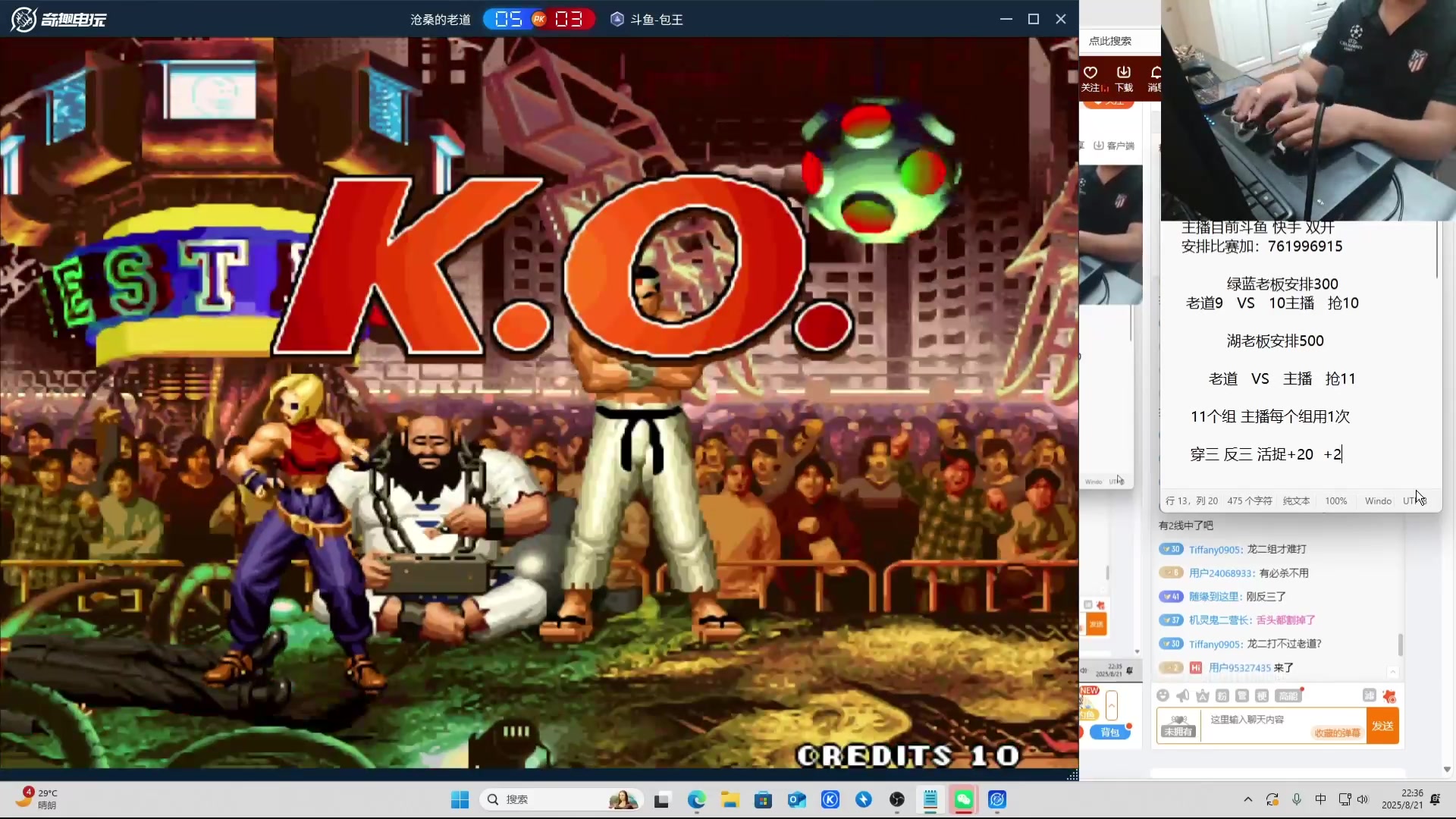The image size is (1456, 819).
Task: Open the 高能 high-energy button
Action: coord(1288,695)
